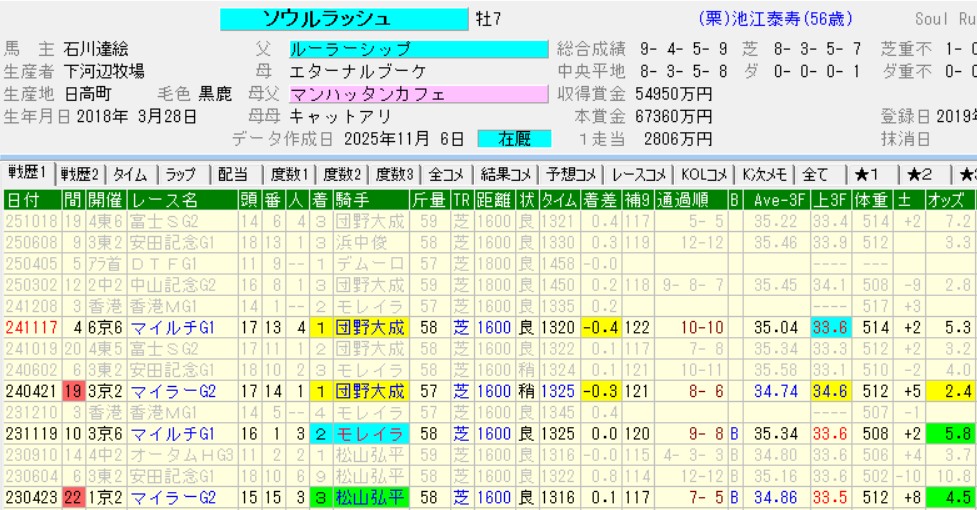Open the タイム tab
977x510 pixels.
(x=131, y=174)
